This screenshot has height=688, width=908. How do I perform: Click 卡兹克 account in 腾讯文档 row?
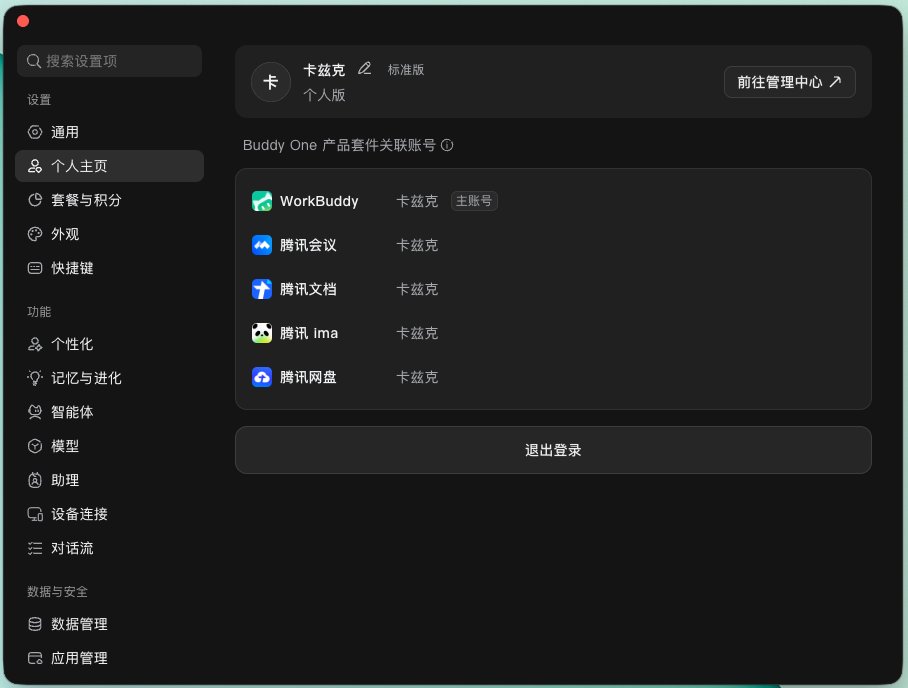pyautogui.click(x=417, y=289)
